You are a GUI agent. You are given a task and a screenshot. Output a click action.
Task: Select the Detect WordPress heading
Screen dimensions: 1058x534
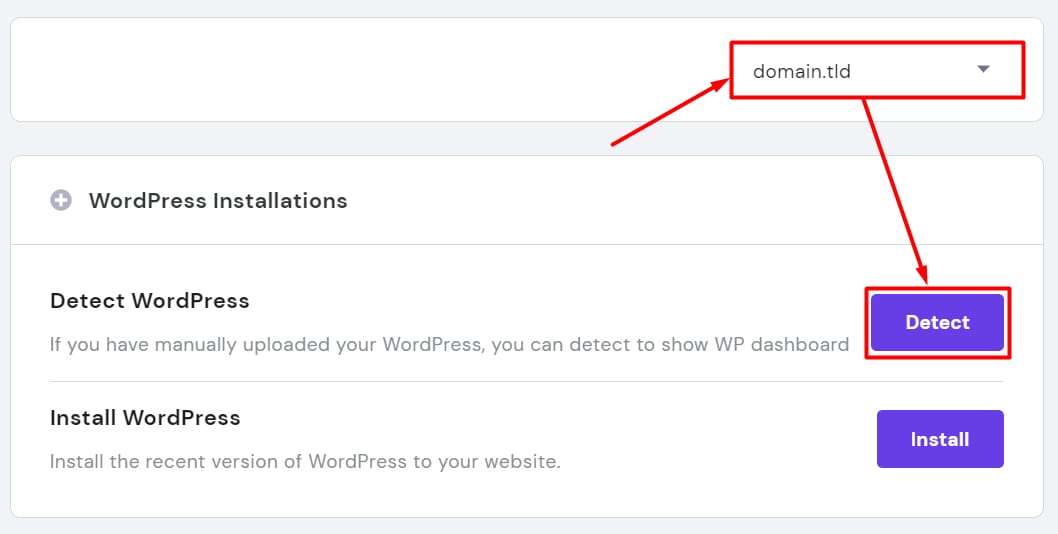150,301
